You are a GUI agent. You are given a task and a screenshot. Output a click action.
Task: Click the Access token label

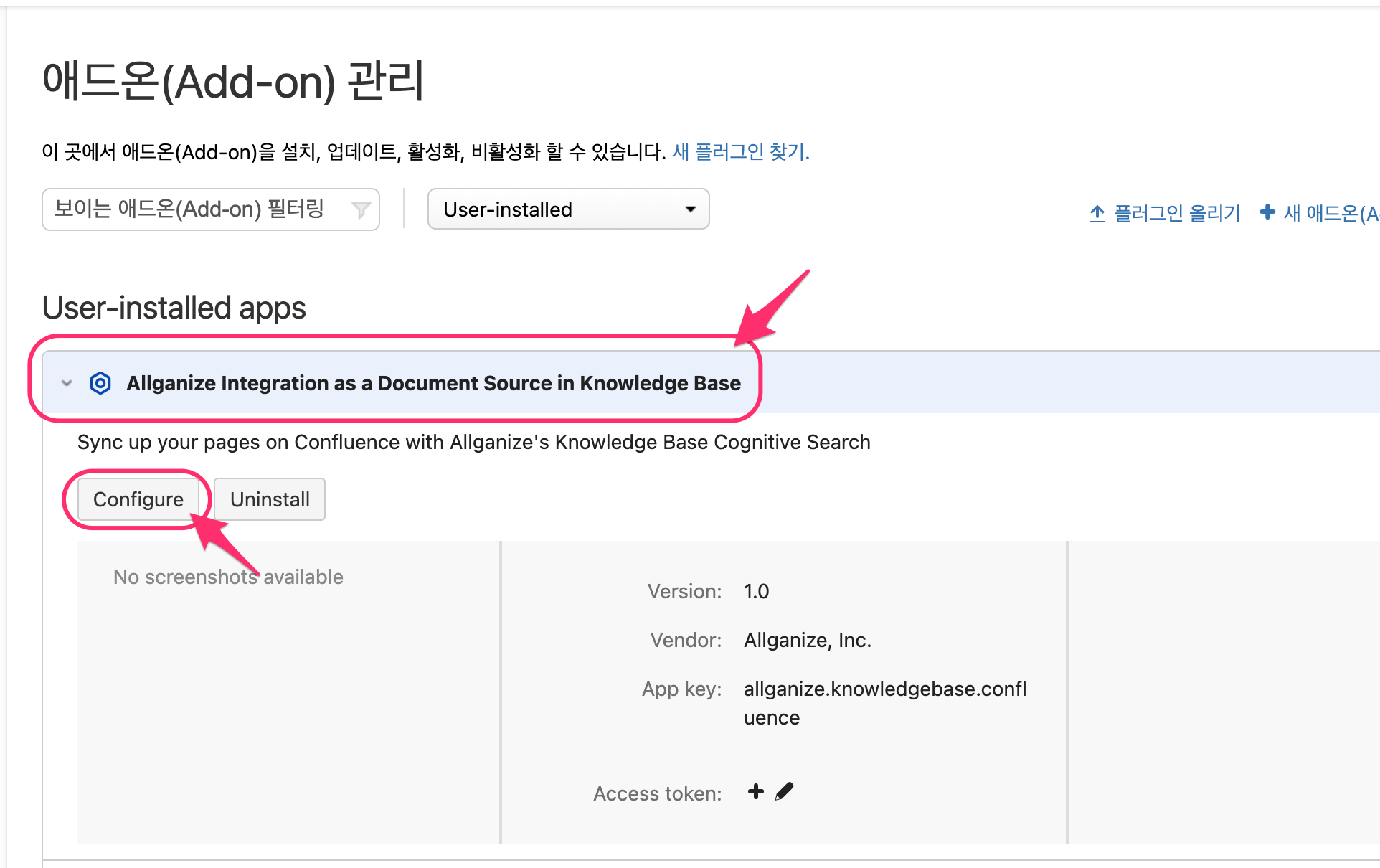click(x=658, y=793)
